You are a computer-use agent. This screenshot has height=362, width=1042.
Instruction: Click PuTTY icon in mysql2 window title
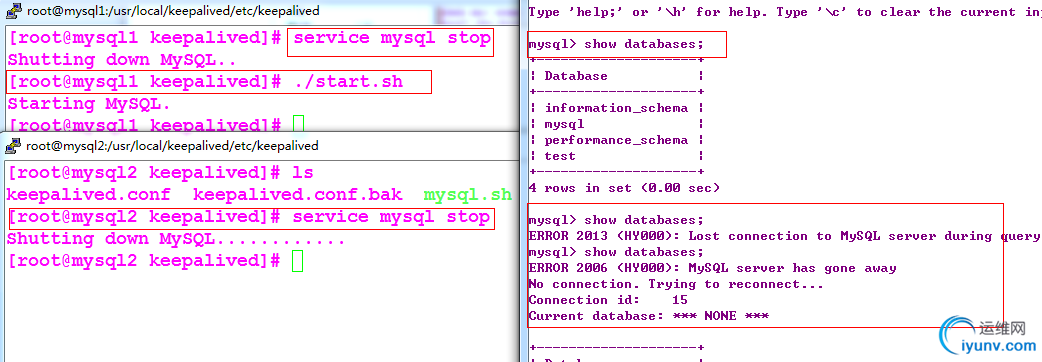13,145
